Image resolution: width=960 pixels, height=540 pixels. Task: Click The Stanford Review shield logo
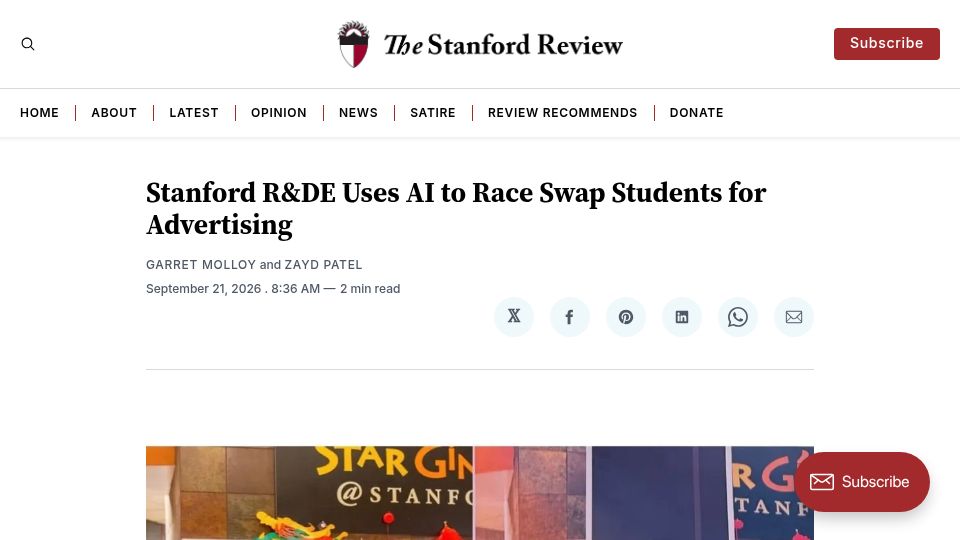click(353, 44)
